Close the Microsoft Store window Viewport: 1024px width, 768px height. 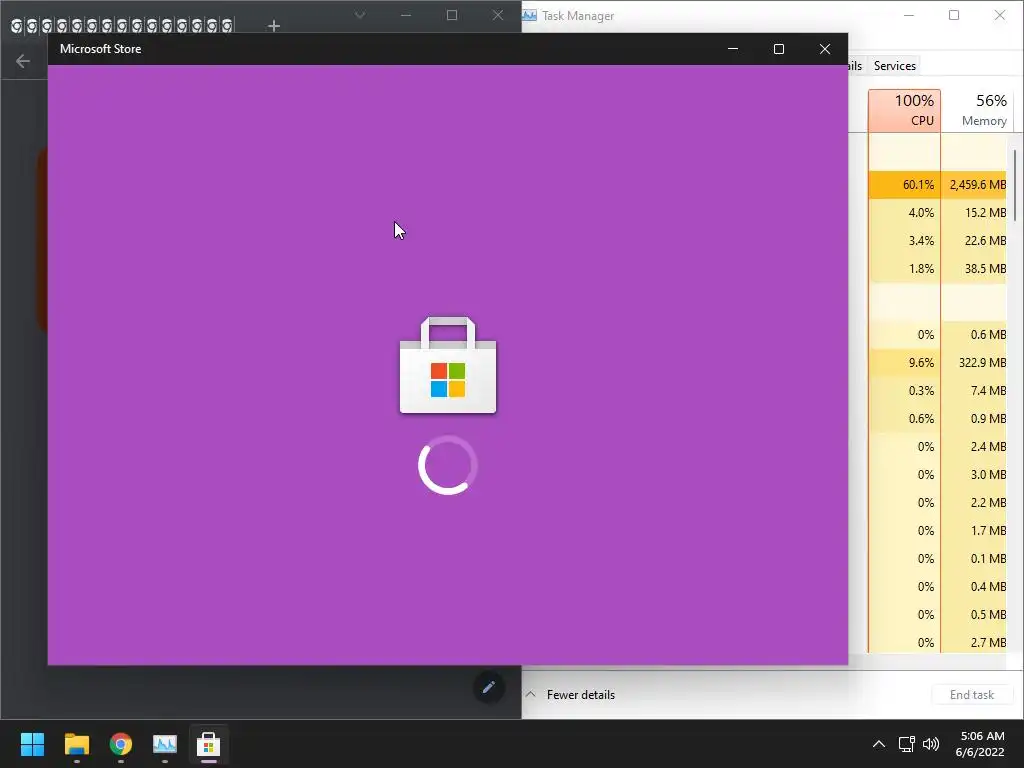(x=825, y=49)
